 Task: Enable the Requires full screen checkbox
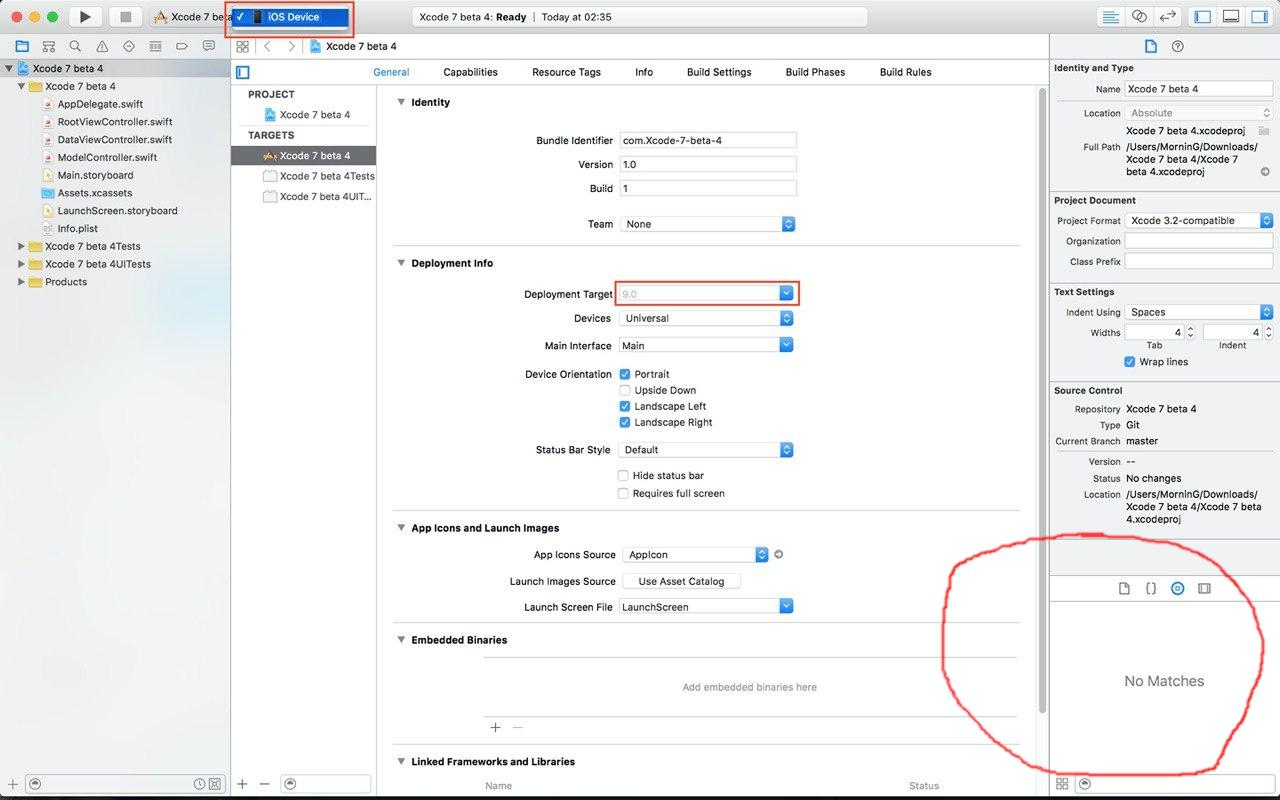point(624,493)
